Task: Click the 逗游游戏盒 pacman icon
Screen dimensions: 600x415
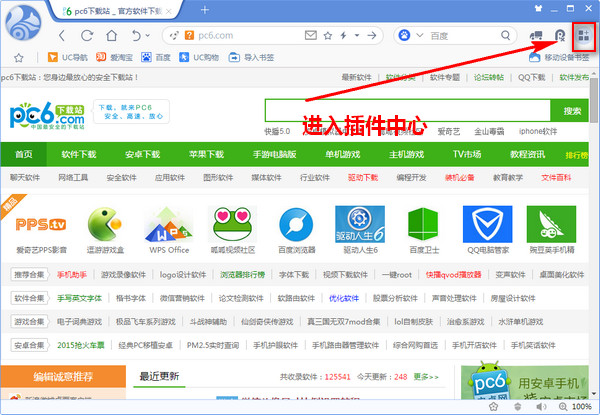Action: [x=104, y=224]
